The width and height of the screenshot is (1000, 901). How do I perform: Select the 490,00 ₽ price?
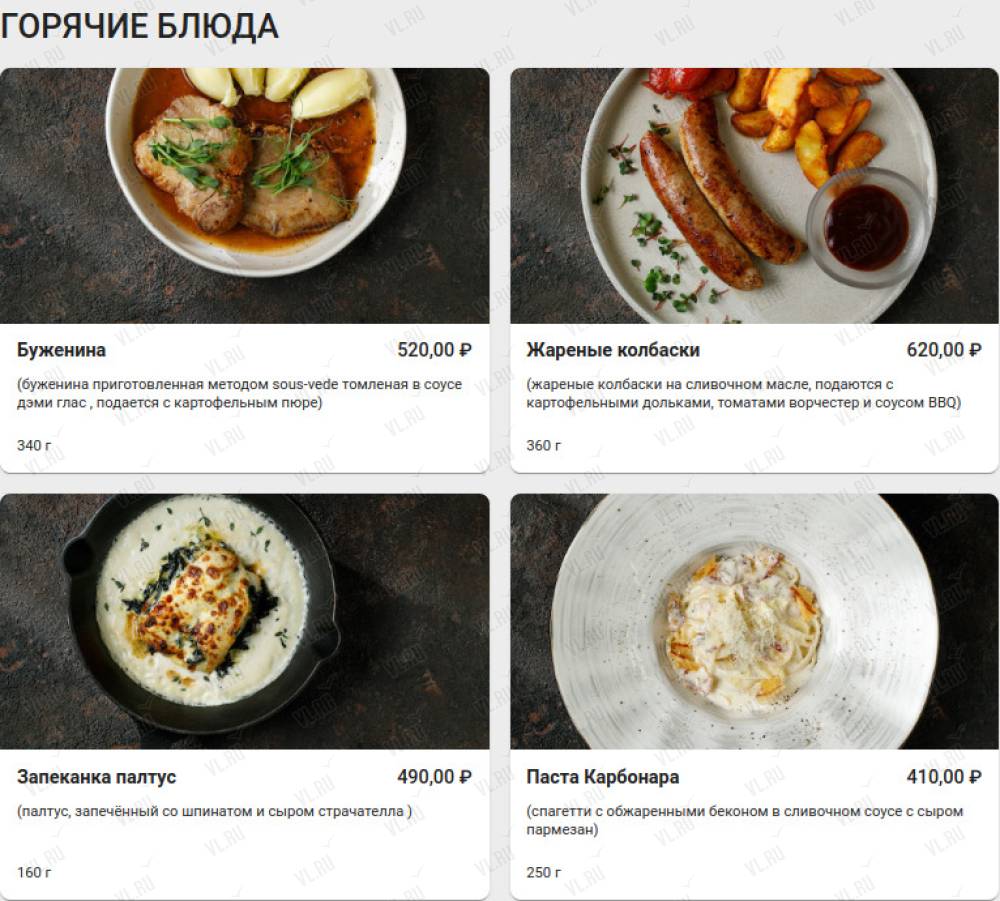coord(434,777)
